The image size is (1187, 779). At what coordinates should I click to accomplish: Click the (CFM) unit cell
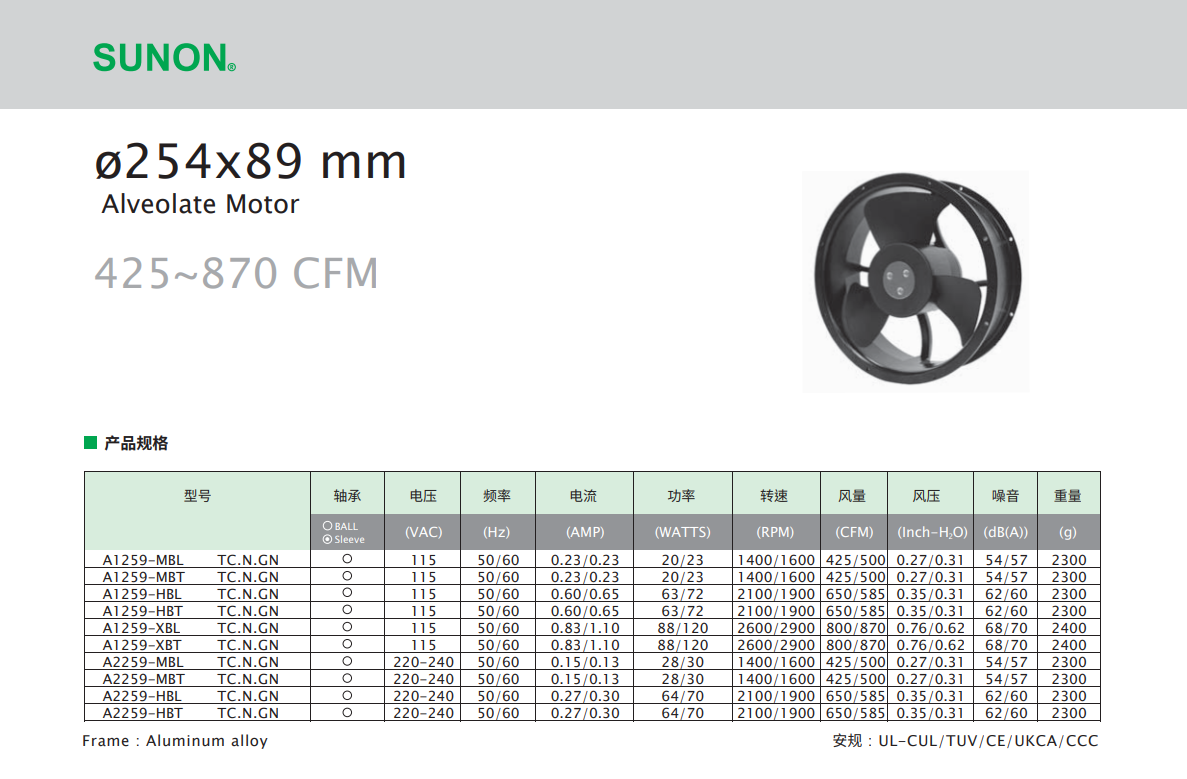click(x=854, y=532)
